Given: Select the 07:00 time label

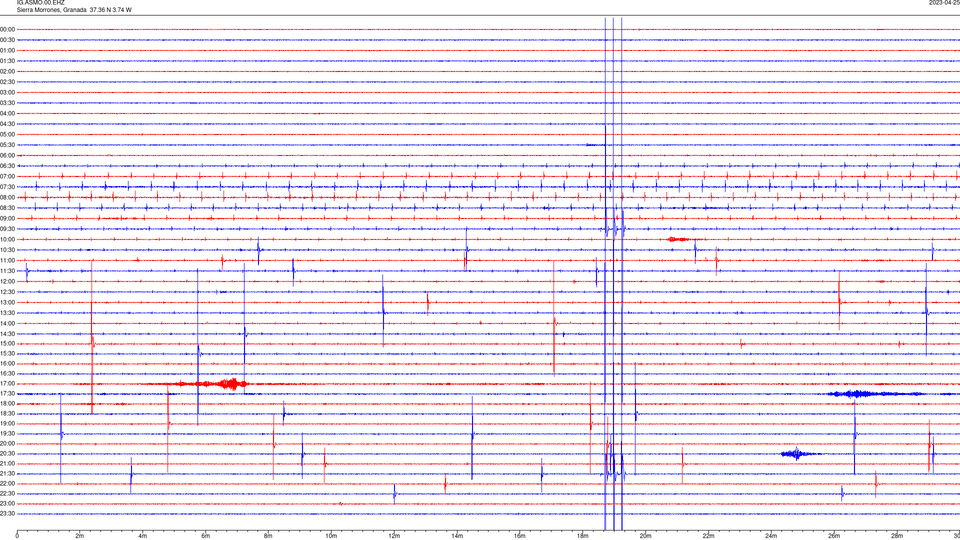Looking at the screenshot, I should (x=7, y=176).
